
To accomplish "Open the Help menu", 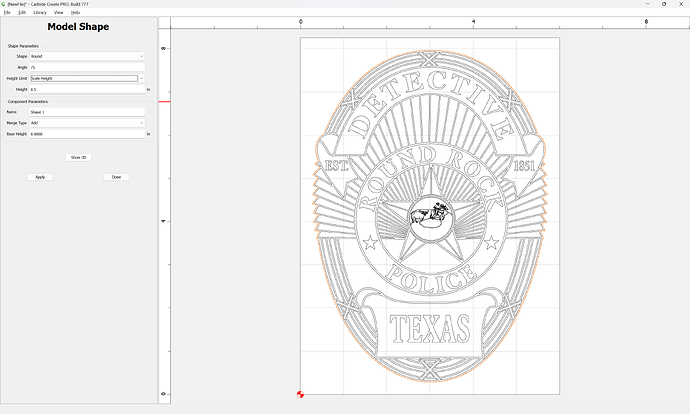I will pos(76,12).
